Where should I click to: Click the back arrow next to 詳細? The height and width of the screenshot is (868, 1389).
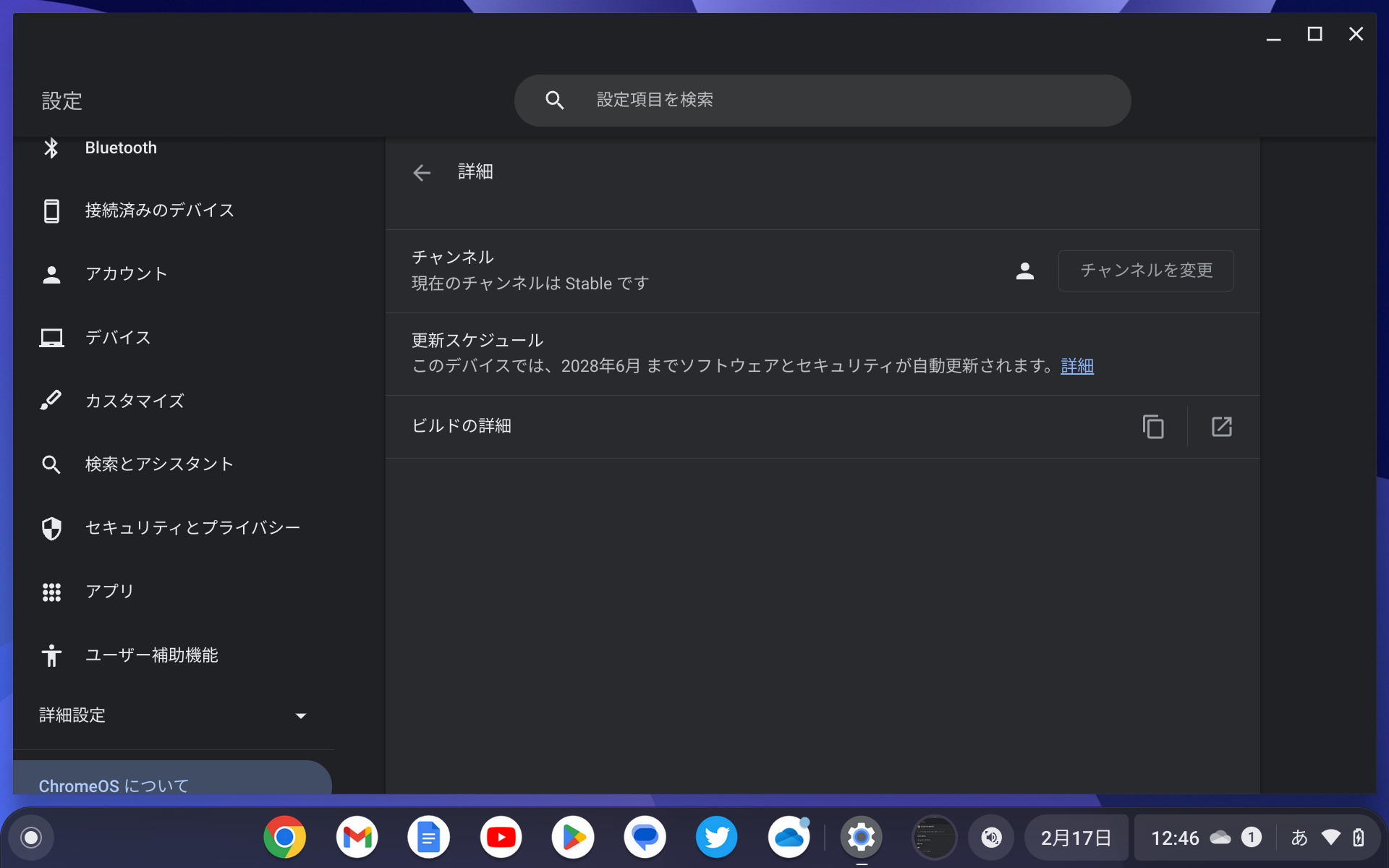pyautogui.click(x=422, y=172)
